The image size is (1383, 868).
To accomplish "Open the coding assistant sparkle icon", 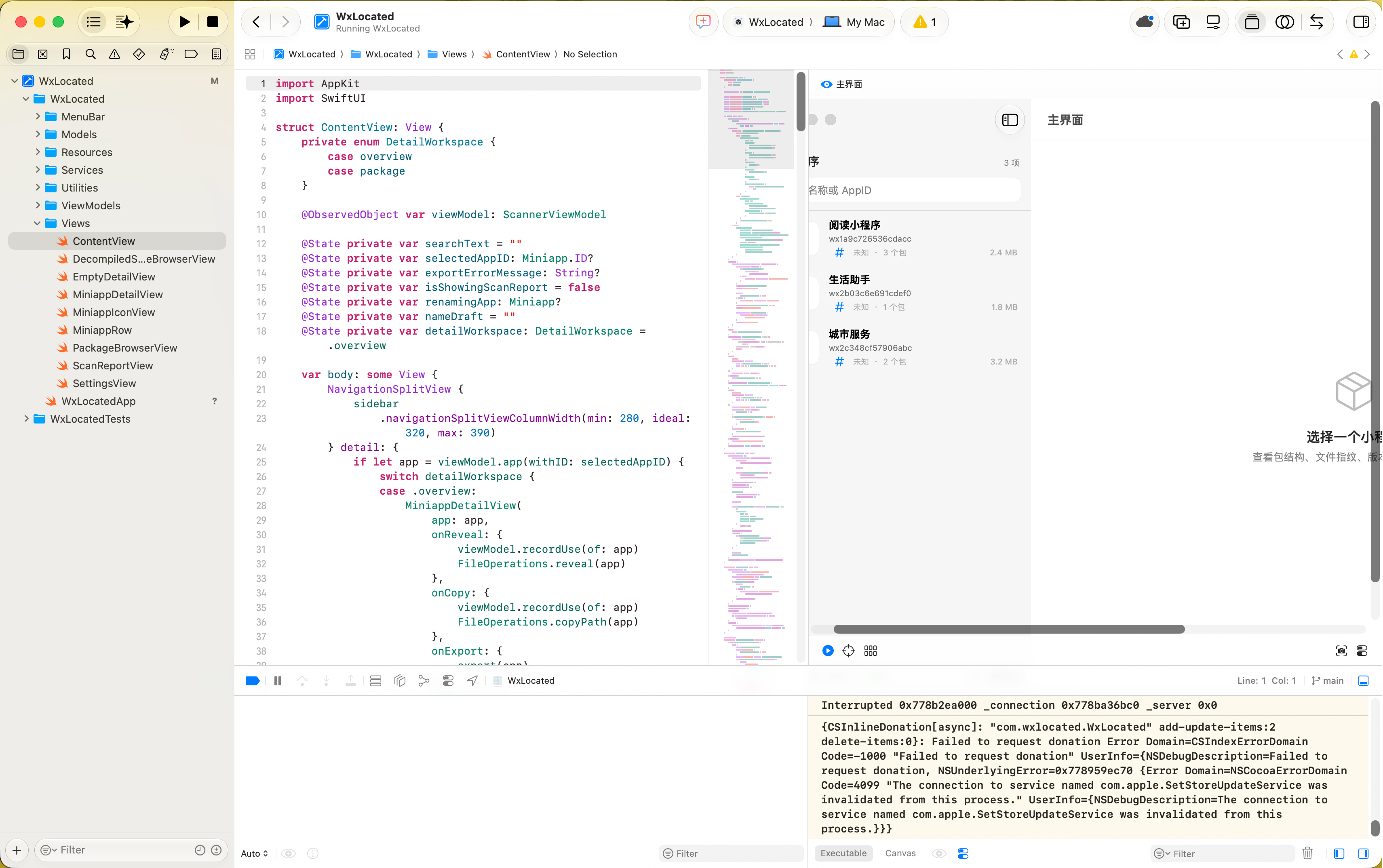I will pos(124,22).
